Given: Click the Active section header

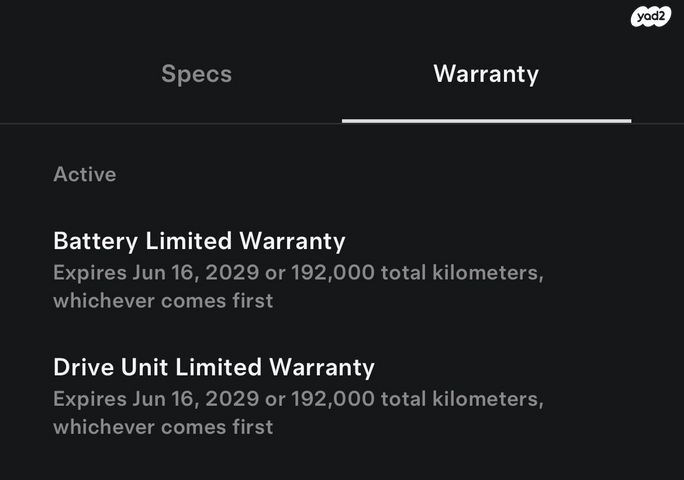Looking at the screenshot, I should click(85, 174).
